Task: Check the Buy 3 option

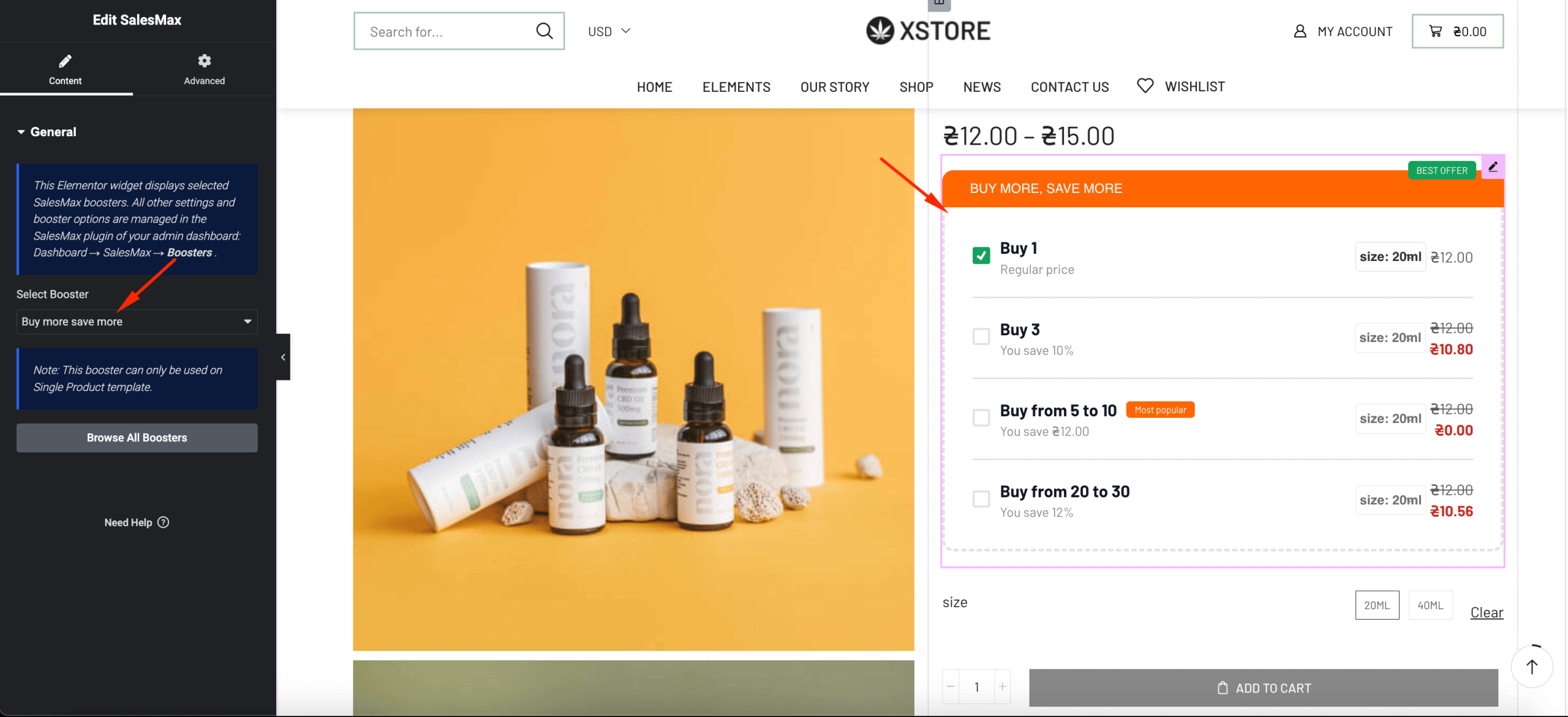Action: pos(981,336)
